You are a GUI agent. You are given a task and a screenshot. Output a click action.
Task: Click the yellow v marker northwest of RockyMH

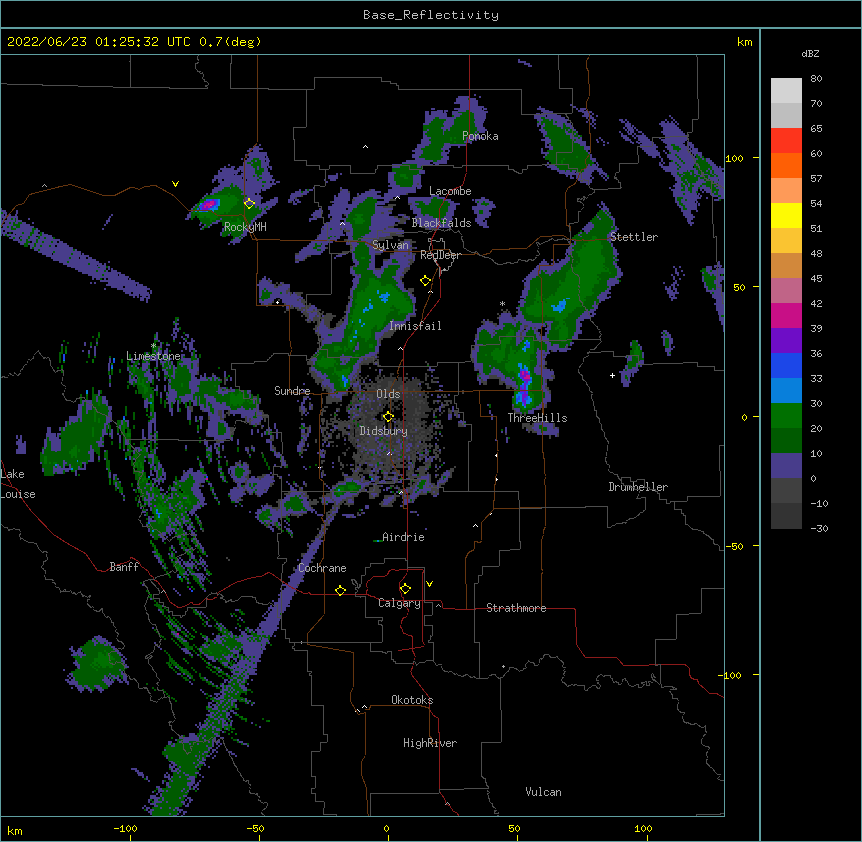pyautogui.click(x=175, y=184)
